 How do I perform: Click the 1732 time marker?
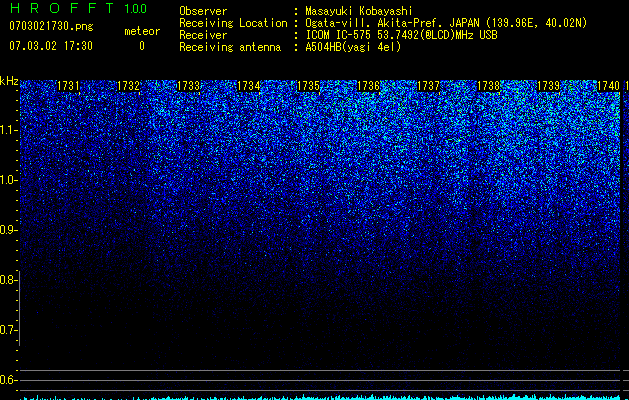click(x=128, y=86)
